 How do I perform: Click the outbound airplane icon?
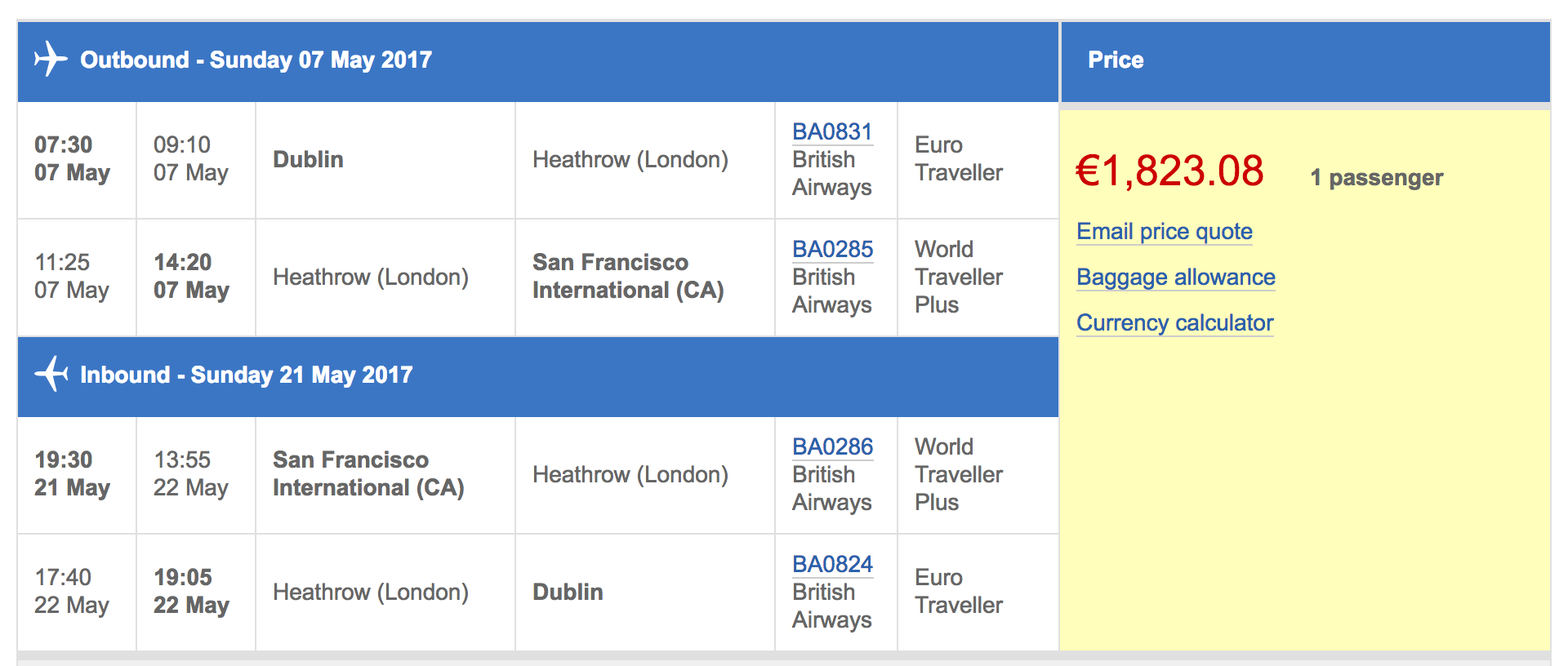51,59
